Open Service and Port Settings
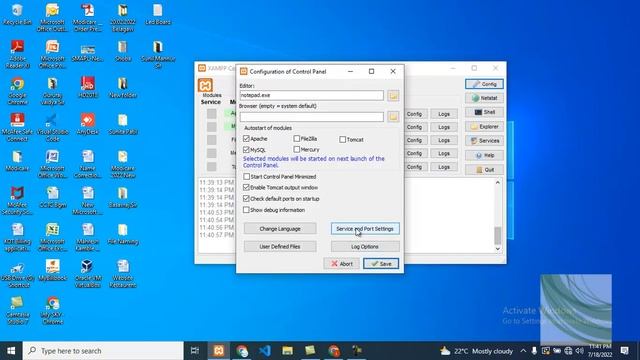The image size is (640, 360). tap(365, 229)
